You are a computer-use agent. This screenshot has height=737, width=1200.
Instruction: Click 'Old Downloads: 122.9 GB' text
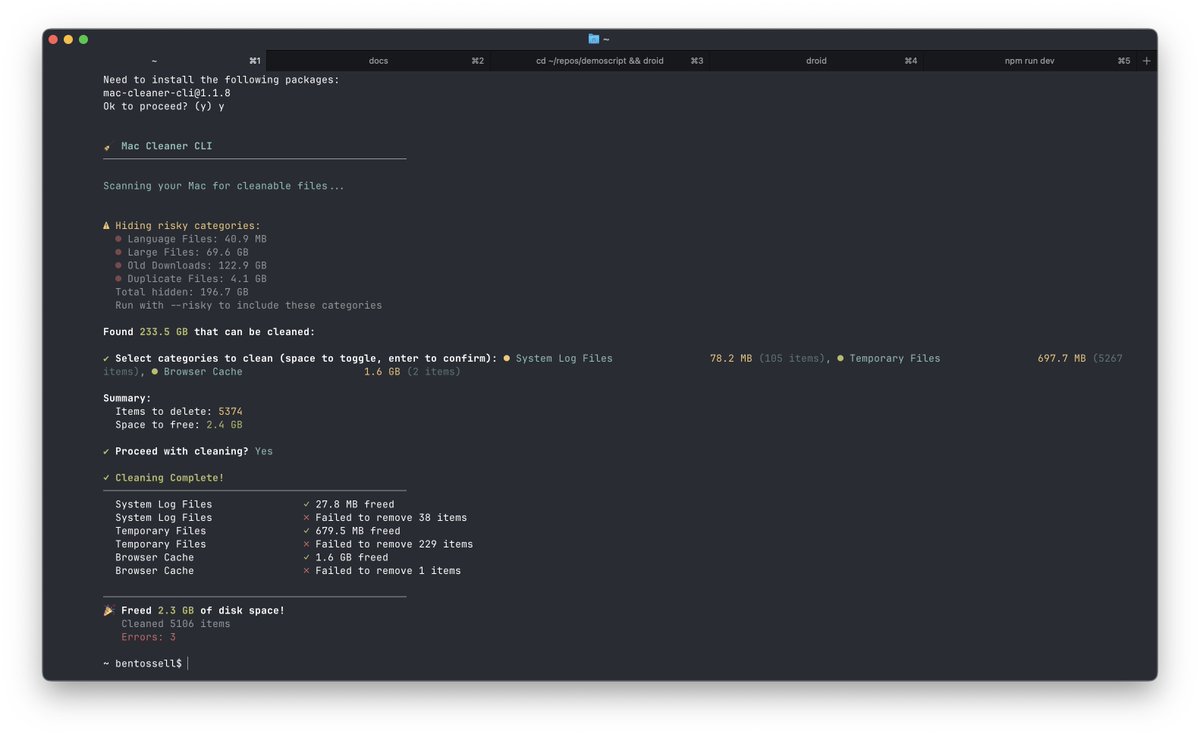coord(197,266)
